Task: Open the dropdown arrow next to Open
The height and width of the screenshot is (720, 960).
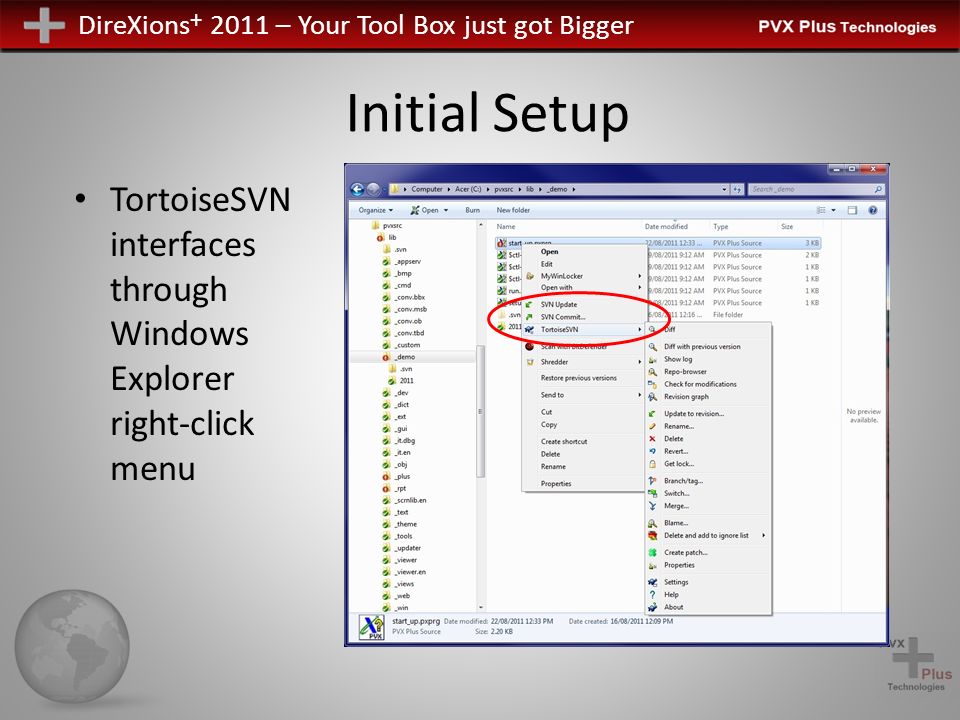Action: [x=446, y=210]
